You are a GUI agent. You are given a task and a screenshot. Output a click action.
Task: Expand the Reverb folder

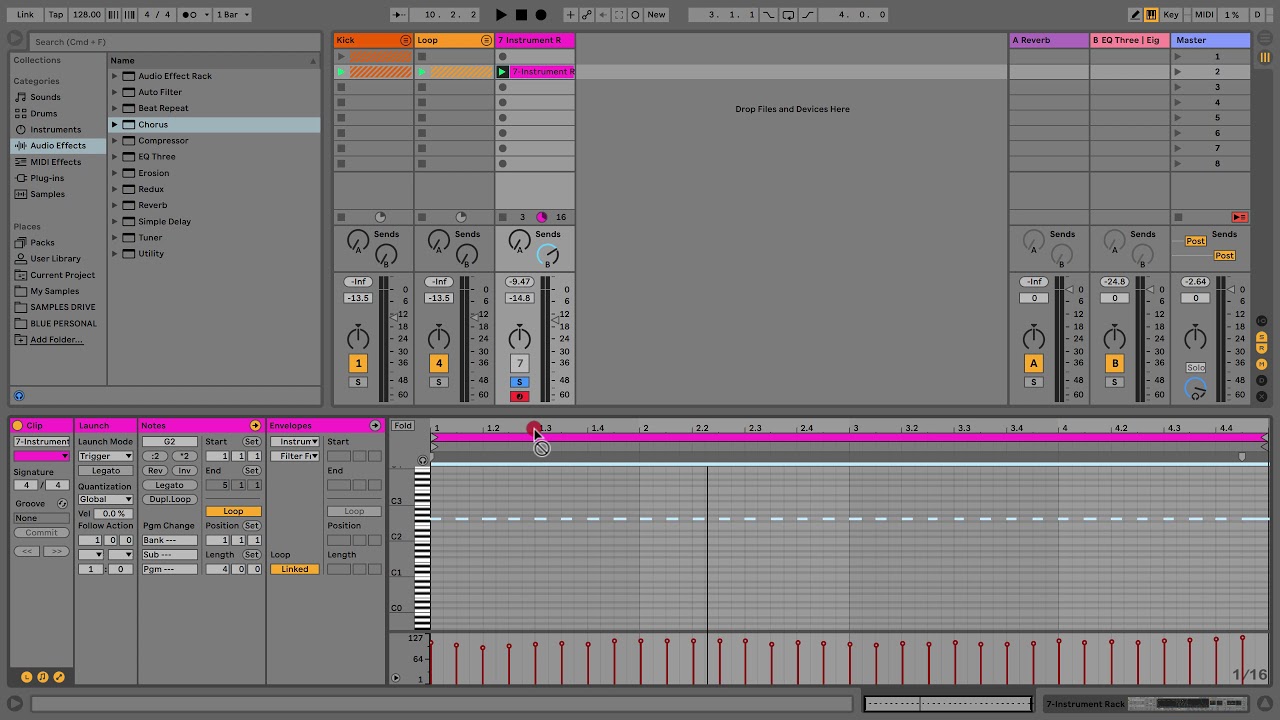[114, 205]
